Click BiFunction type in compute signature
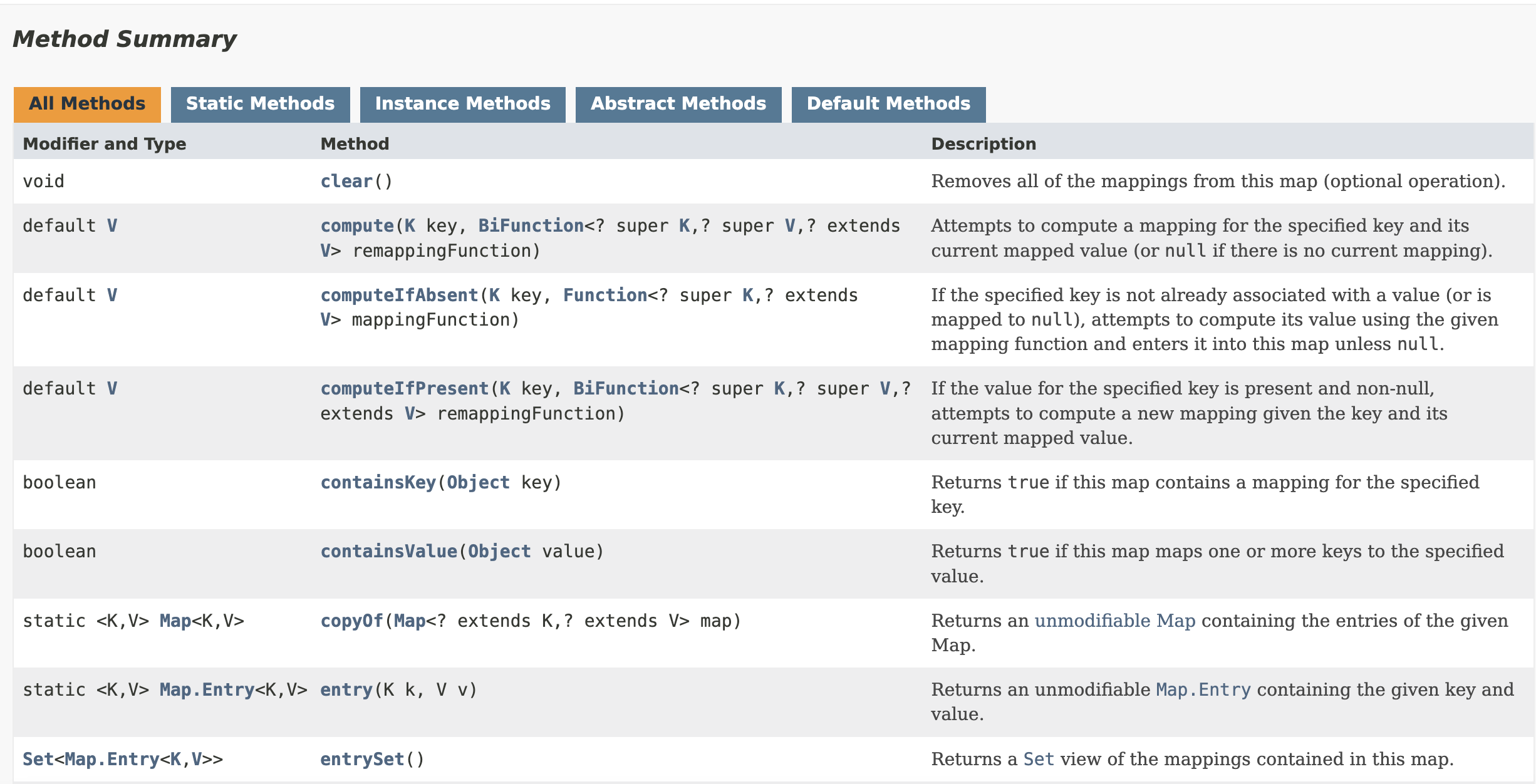Viewport: 1536px width, 784px height. click(x=531, y=226)
